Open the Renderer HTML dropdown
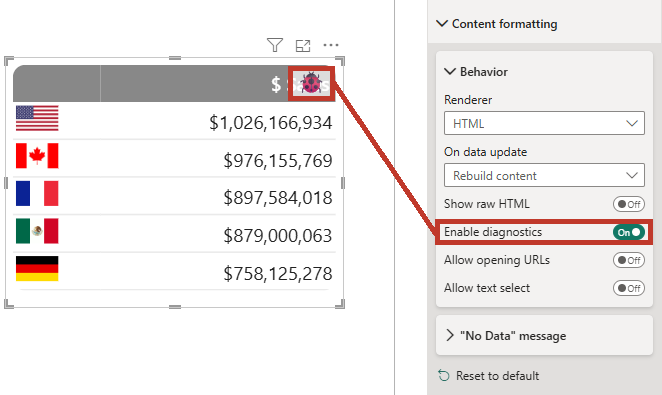662x395 pixels. (x=544, y=123)
